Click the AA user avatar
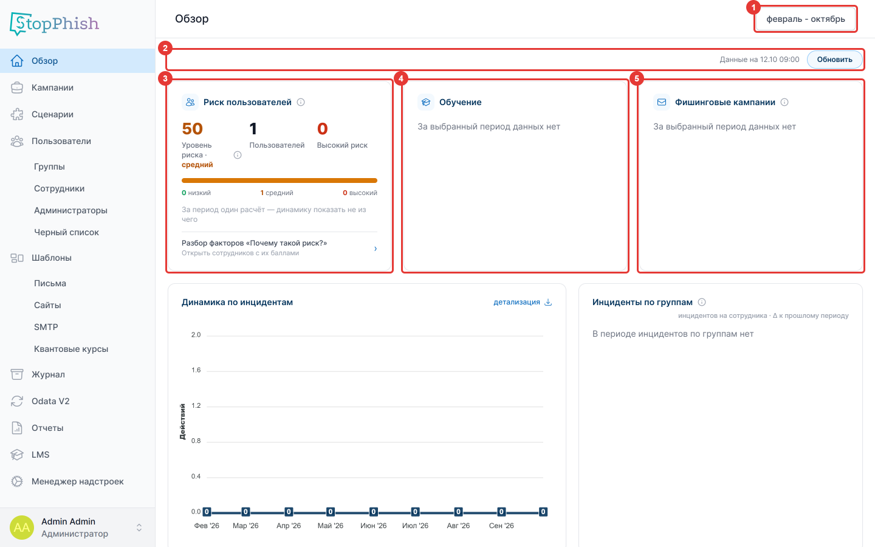The height and width of the screenshot is (547, 875). point(22,527)
